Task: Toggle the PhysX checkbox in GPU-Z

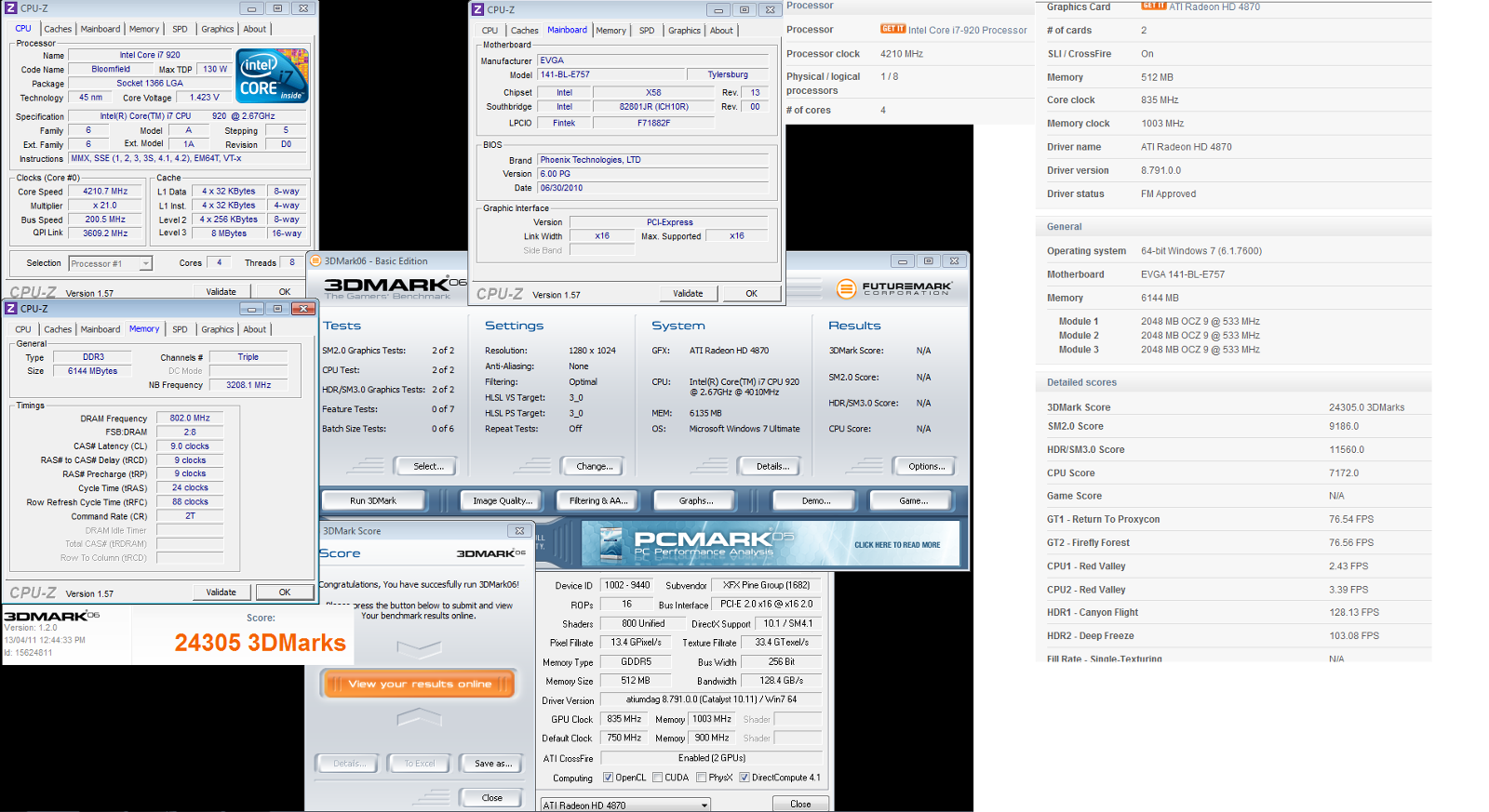Action: (x=701, y=778)
